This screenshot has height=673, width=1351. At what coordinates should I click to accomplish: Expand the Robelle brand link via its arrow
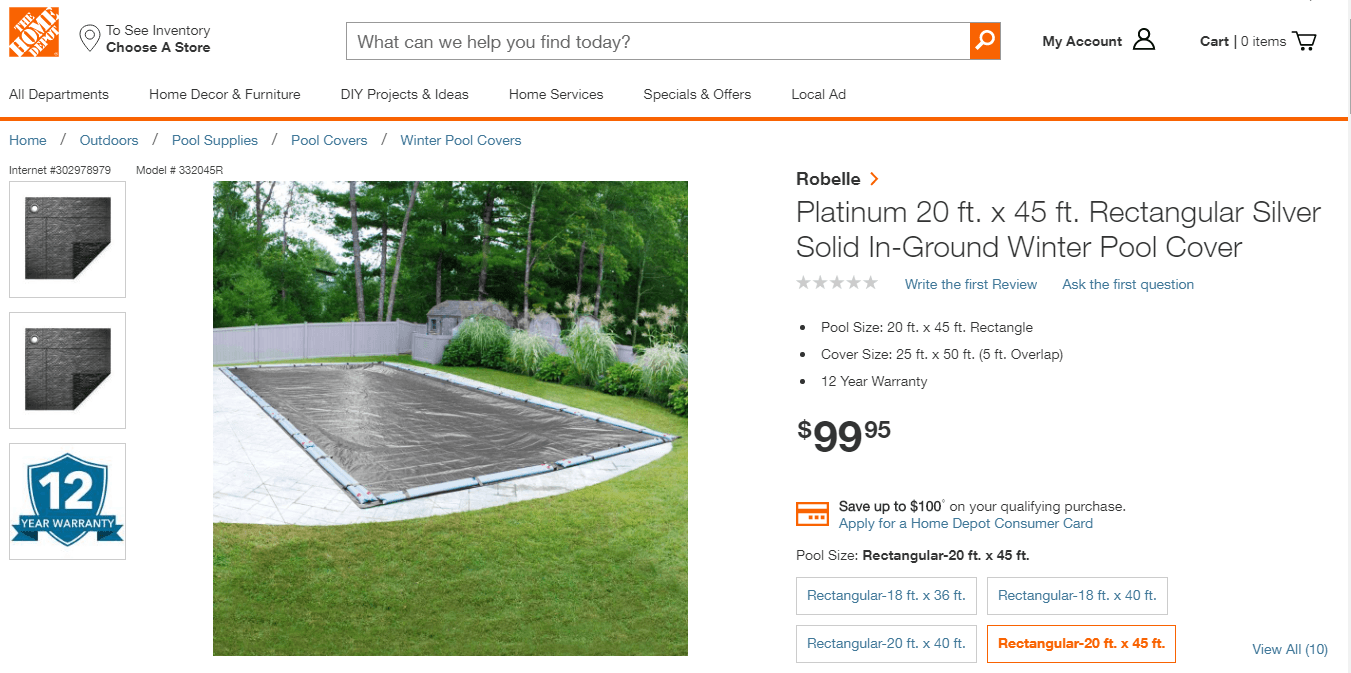(874, 178)
